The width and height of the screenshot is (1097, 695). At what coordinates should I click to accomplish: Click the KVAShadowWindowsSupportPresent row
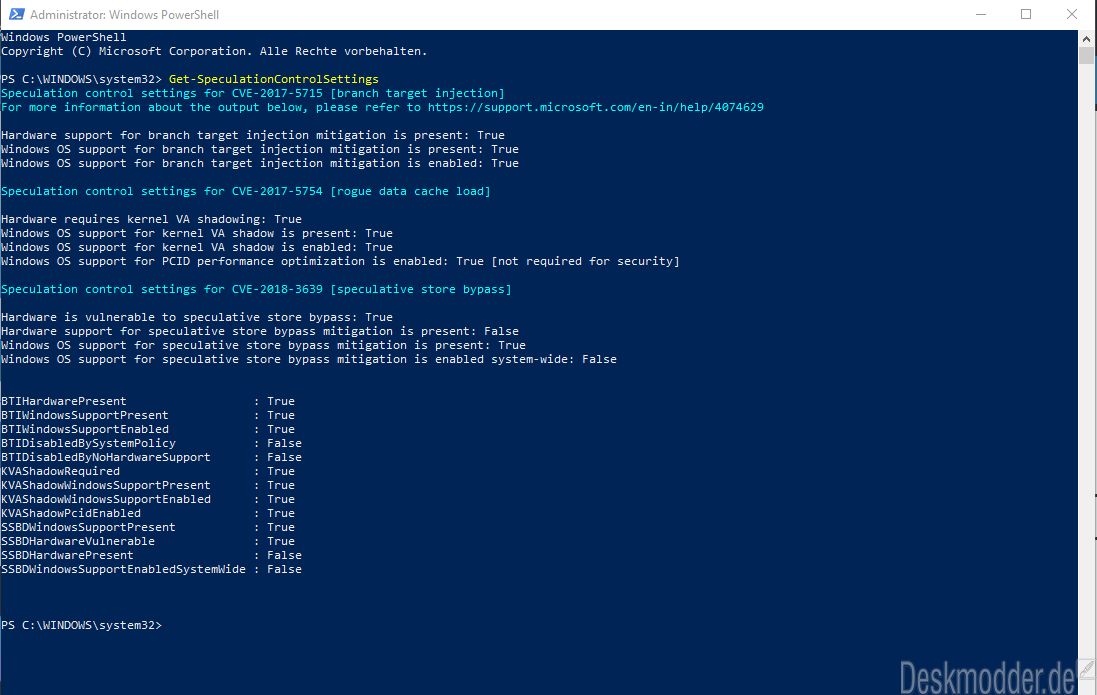(x=148, y=485)
